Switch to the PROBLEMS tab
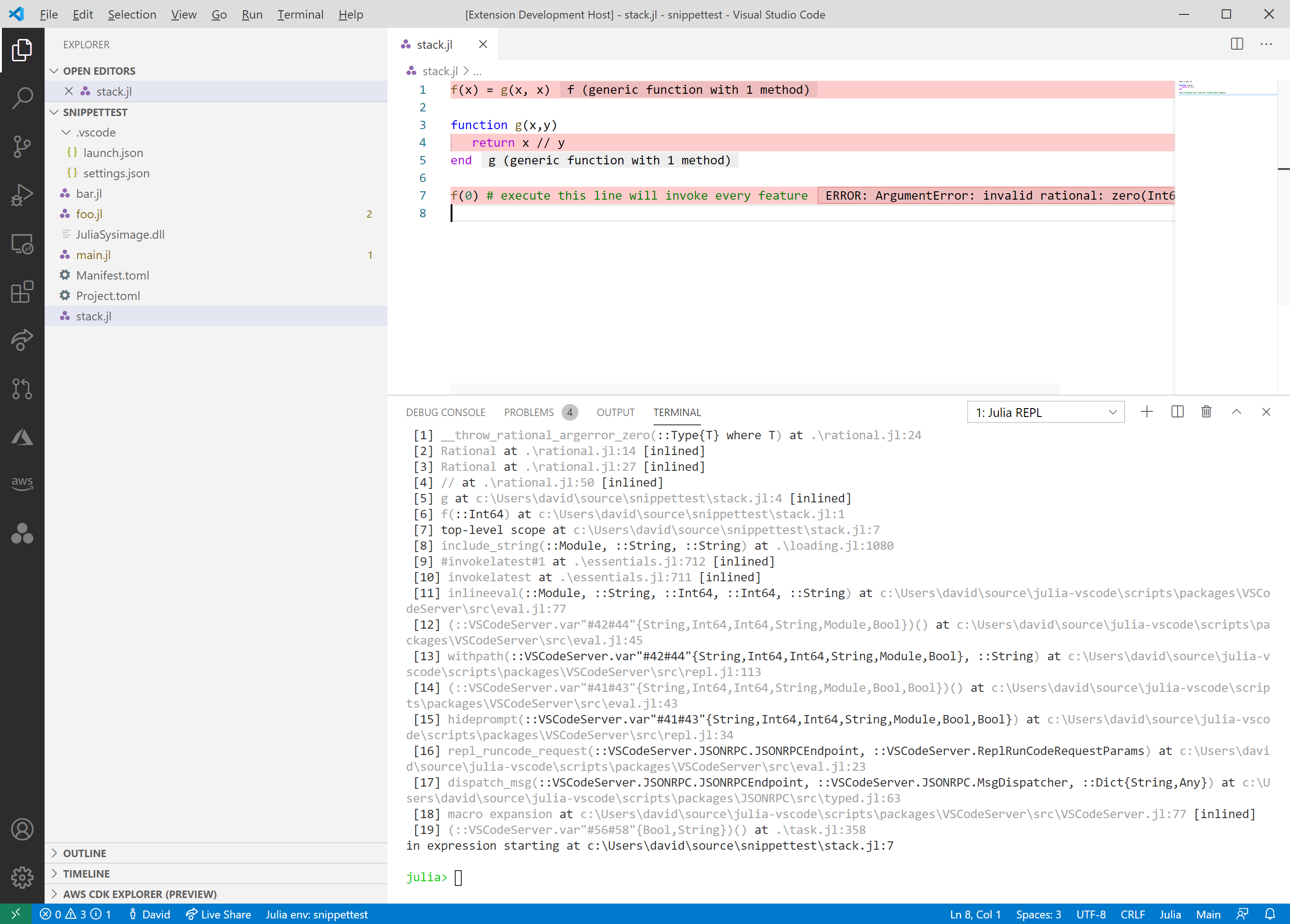This screenshot has height=924, width=1290. (528, 412)
